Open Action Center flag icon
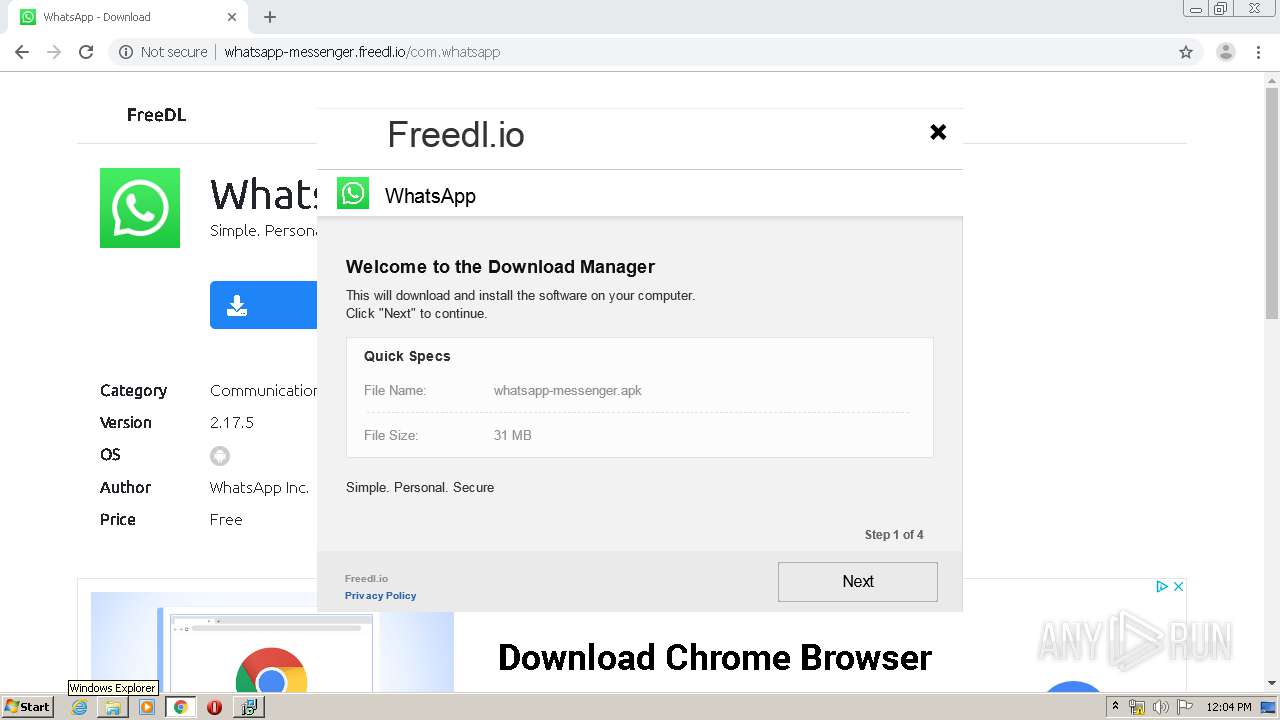Screen dimensions: 1280x720 1185,707
